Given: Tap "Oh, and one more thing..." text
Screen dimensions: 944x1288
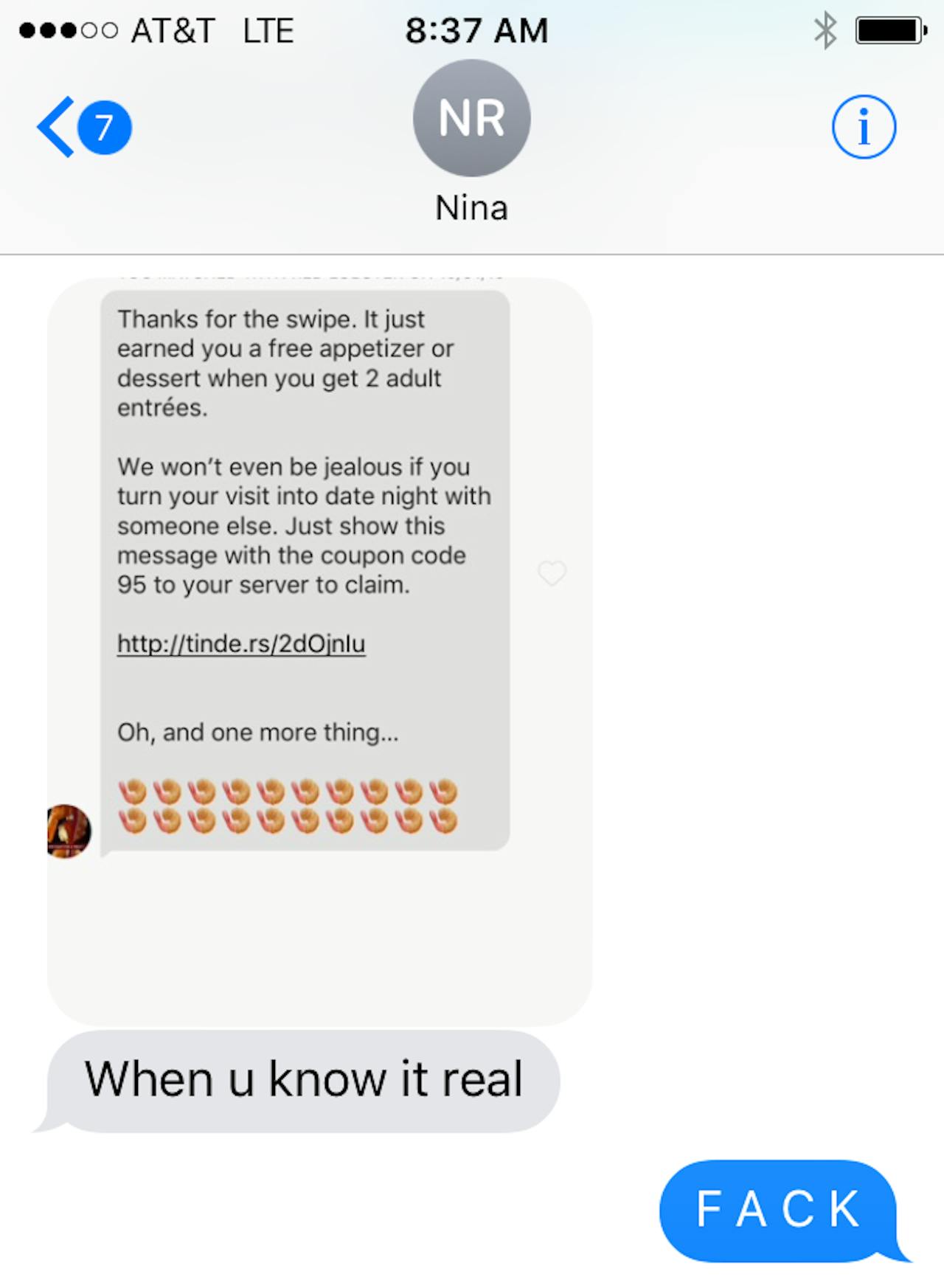Looking at the screenshot, I should click(x=258, y=733).
